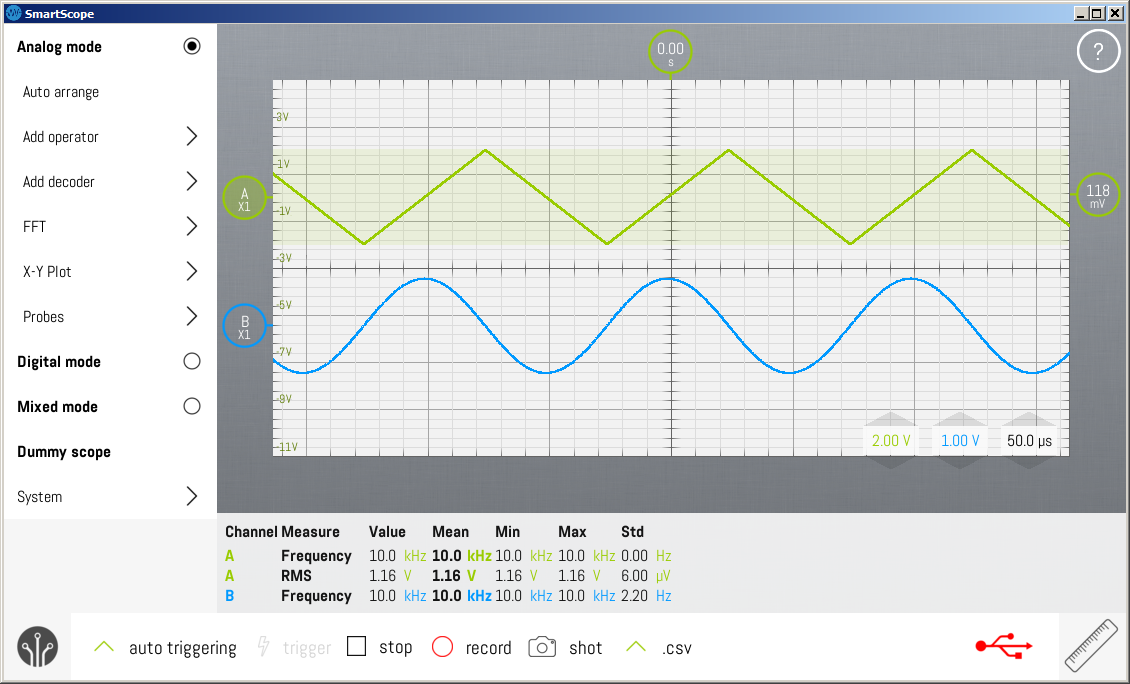The height and width of the screenshot is (684, 1130).
Task: Open the System menu item
Action: pyautogui.click(x=110, y=497)
